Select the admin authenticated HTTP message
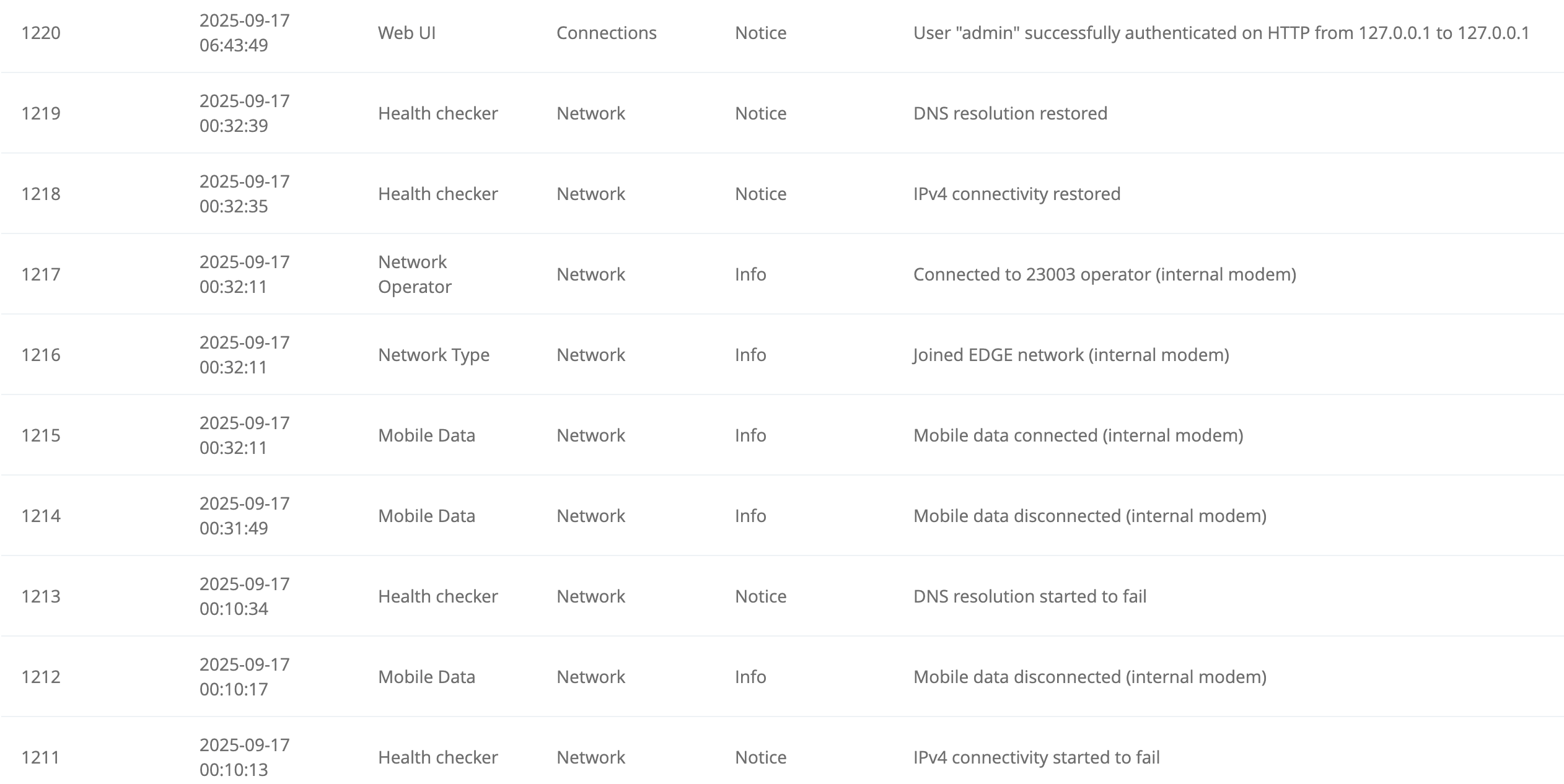Screen dimensions: 1564x784 click(1221, 33)
